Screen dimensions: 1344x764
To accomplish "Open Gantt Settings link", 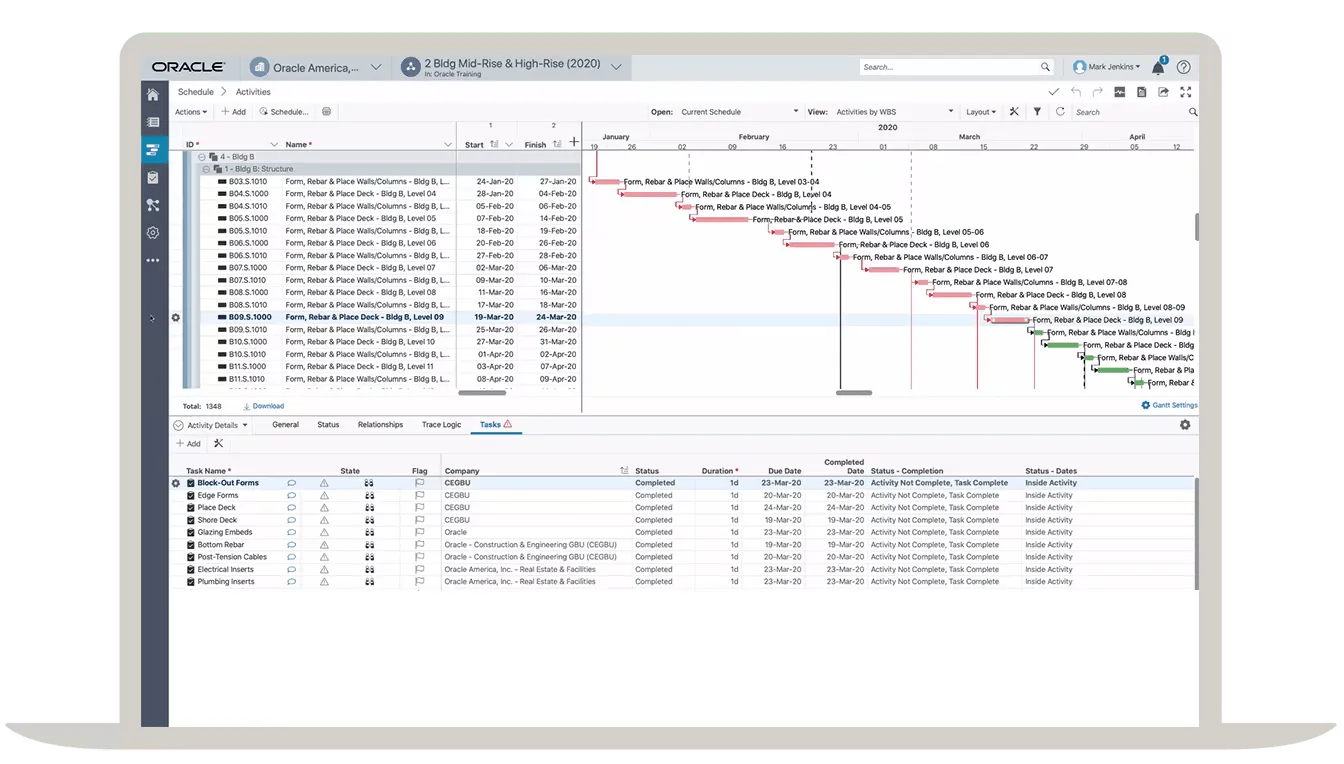I will (x=1169, y=405).
